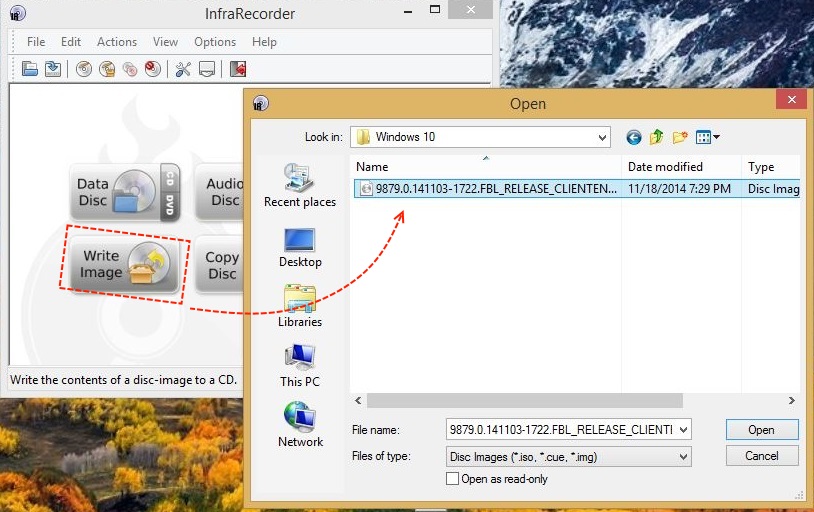Click the Burn image disc toolbar icon

click(107, 69)
